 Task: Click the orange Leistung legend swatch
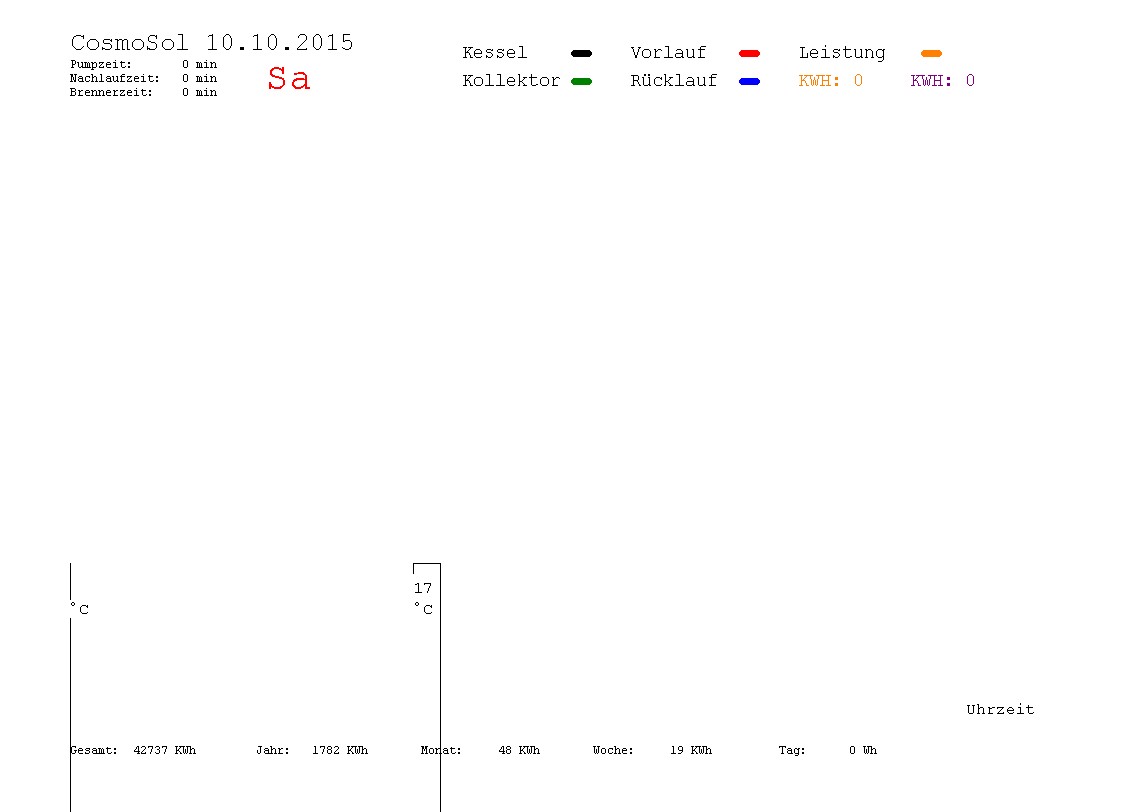pos(931,53)
